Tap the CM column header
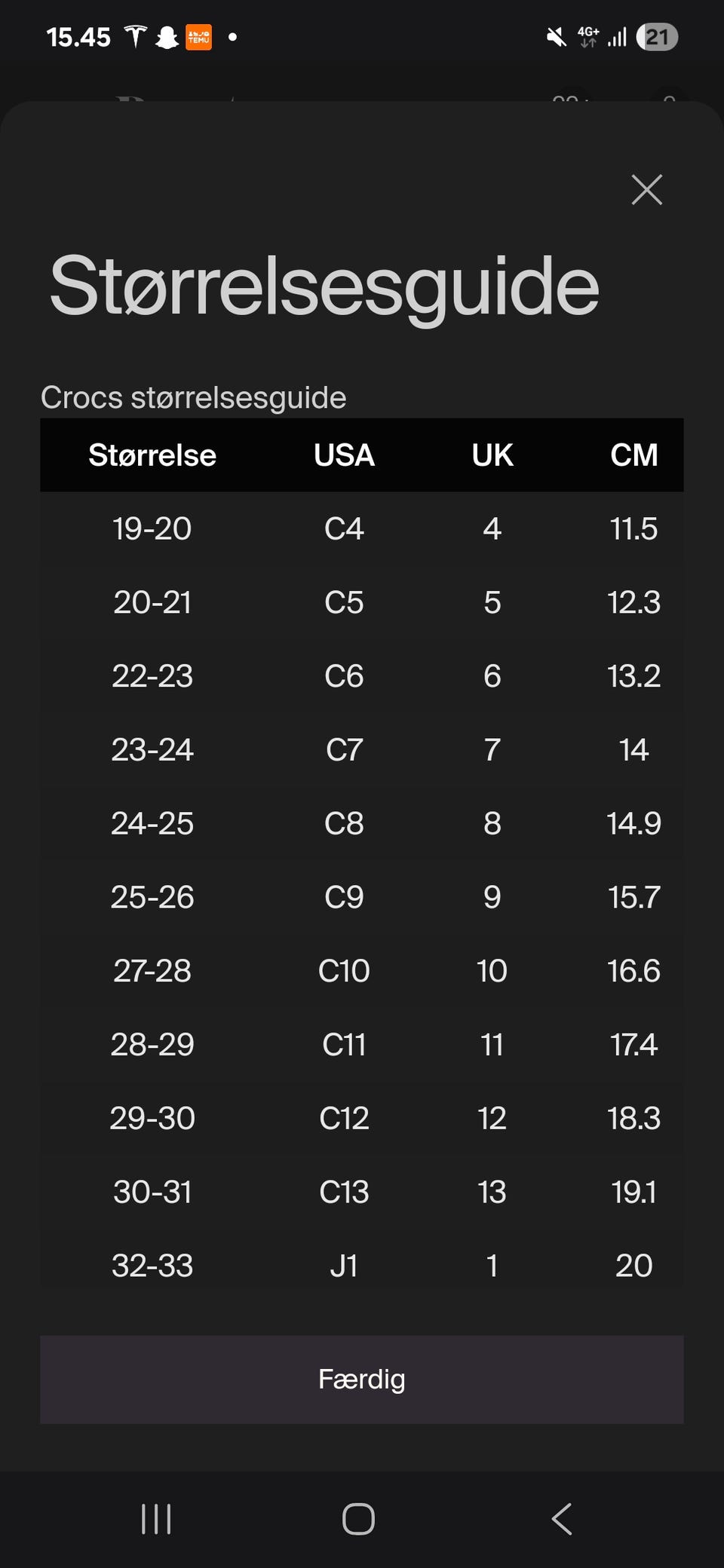Screen dimensions: 724x1568 633,455
